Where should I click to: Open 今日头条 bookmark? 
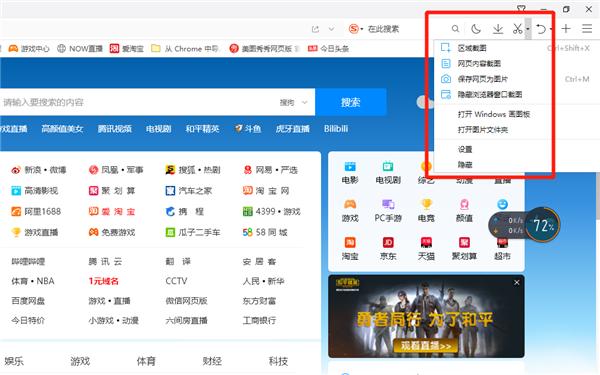(328, 49)
